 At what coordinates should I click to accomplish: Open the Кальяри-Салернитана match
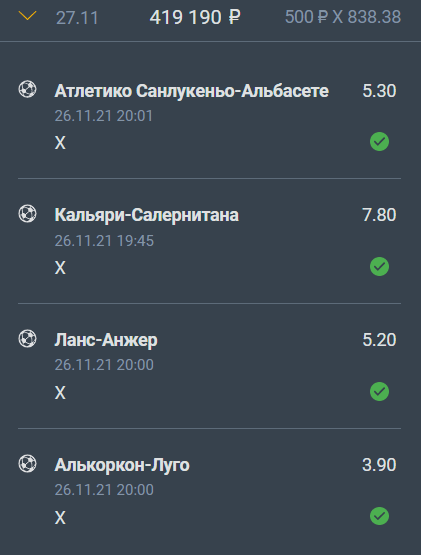(x=147, y=215)
